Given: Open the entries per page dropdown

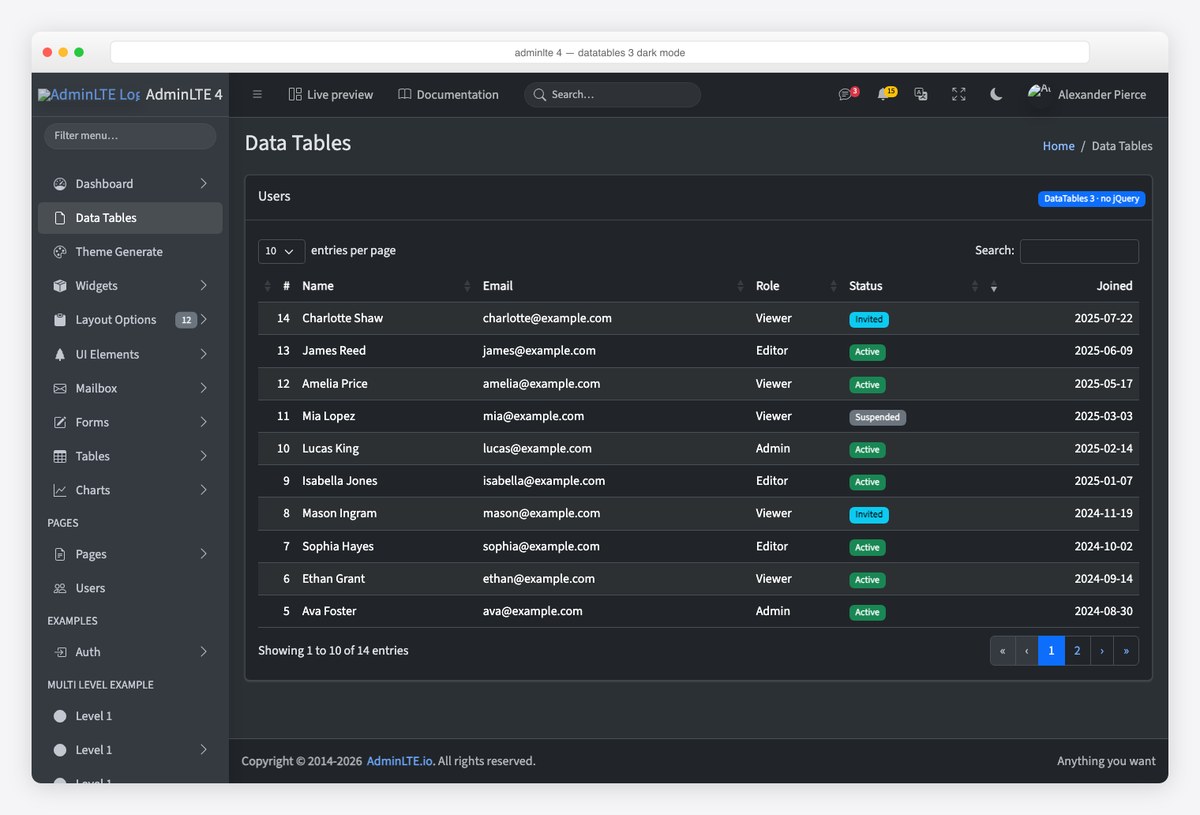Looking at the screenshot, I should pyautogui.click(x=281, y=251).
